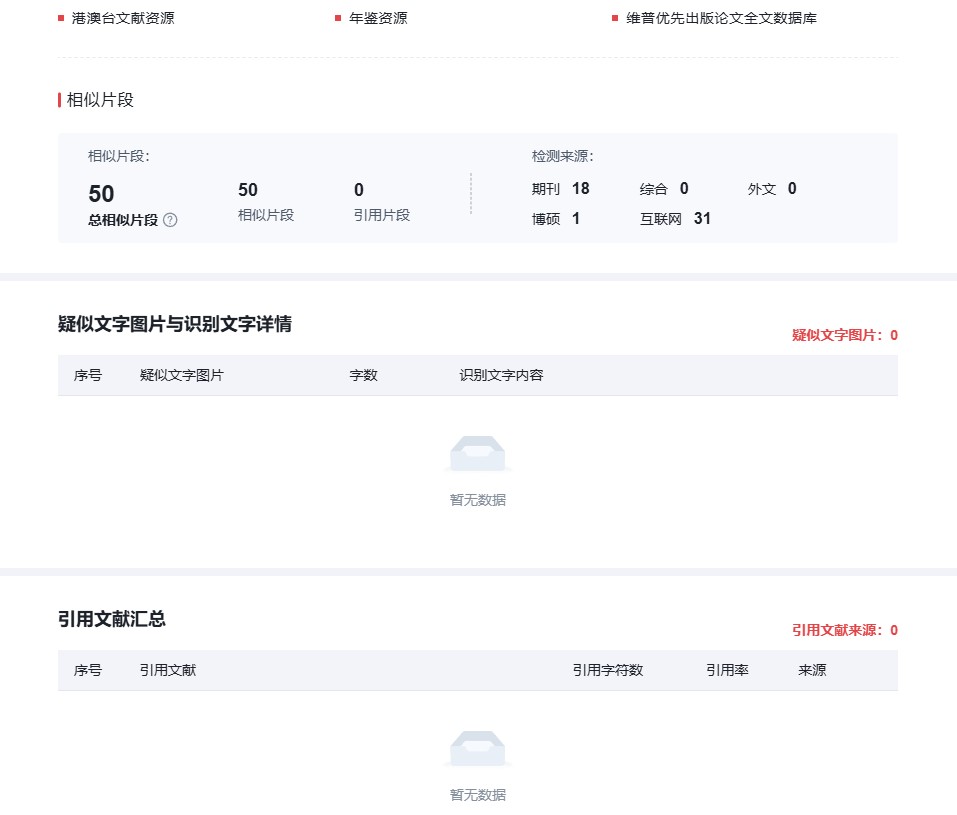
Task: Click the 博硕 1 detection source
Action: [x=556, y=218]
